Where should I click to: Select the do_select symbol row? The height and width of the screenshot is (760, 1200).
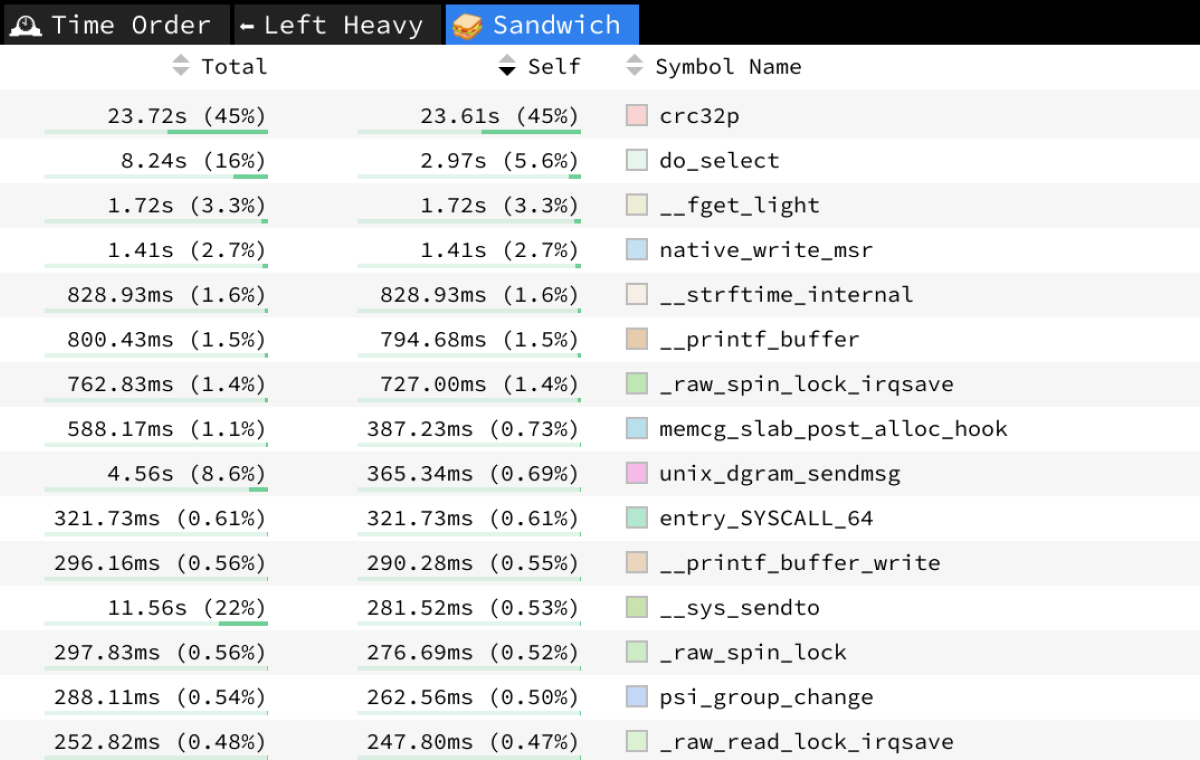(x=719, y=160)
